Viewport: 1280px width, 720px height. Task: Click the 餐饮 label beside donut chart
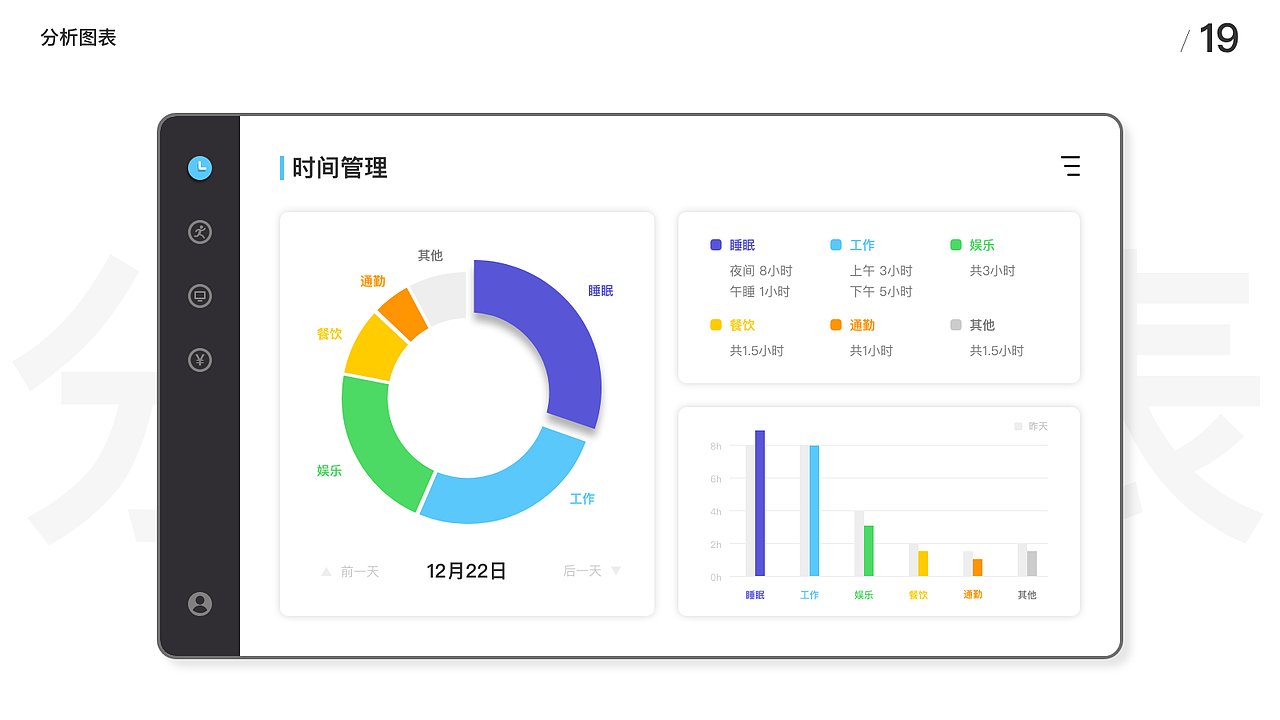[x=329, y=334]
